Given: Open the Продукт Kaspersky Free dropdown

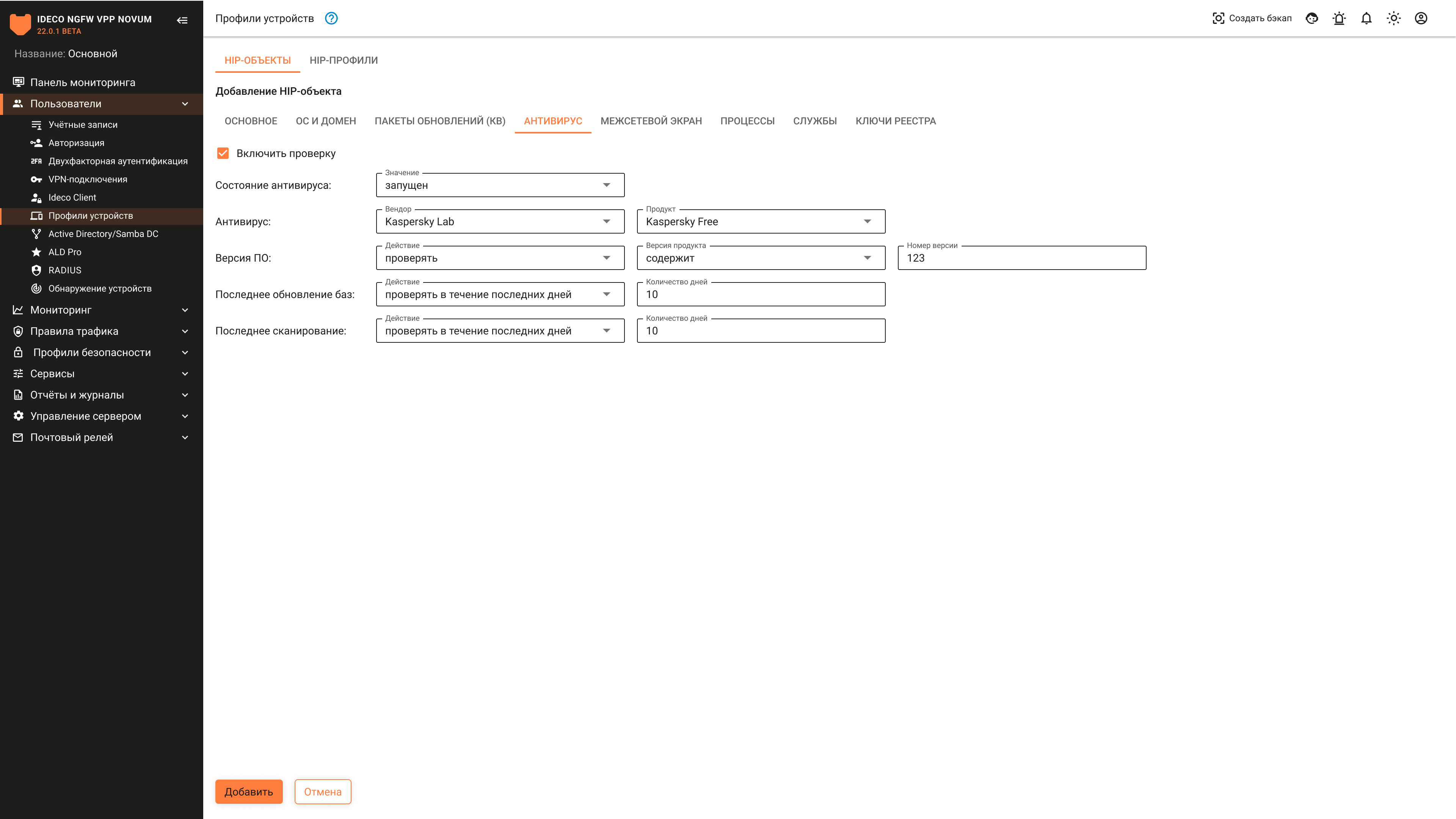Looking at the screenshot, I should pyautogui.click(x=760, y=221).
